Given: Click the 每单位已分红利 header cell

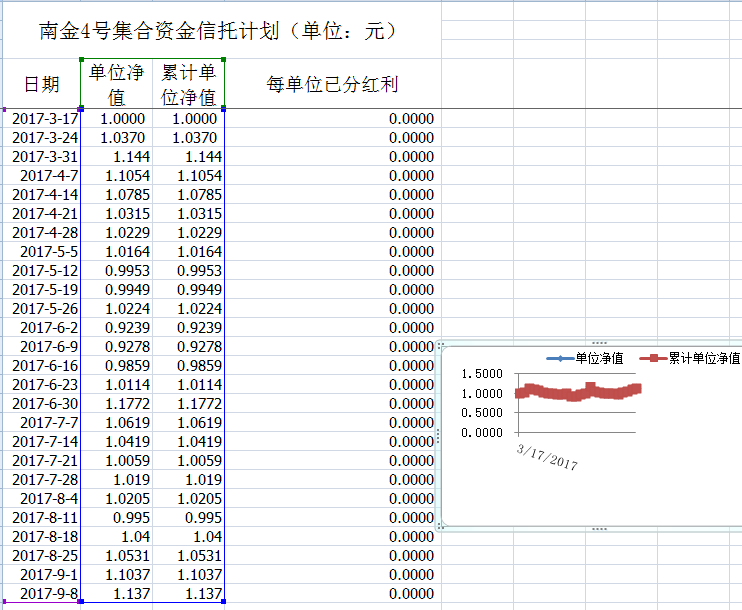Looking at the screenshot, I should 332,84.
